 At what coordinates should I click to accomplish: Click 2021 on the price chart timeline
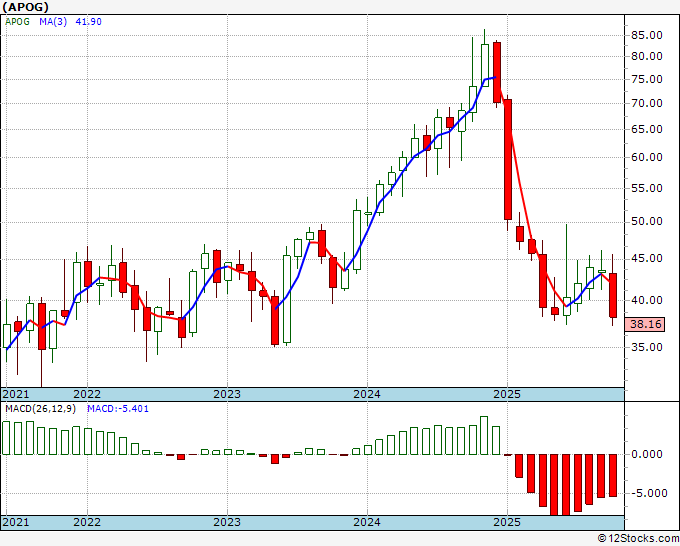pyautogui.click(x=16, y=394)
